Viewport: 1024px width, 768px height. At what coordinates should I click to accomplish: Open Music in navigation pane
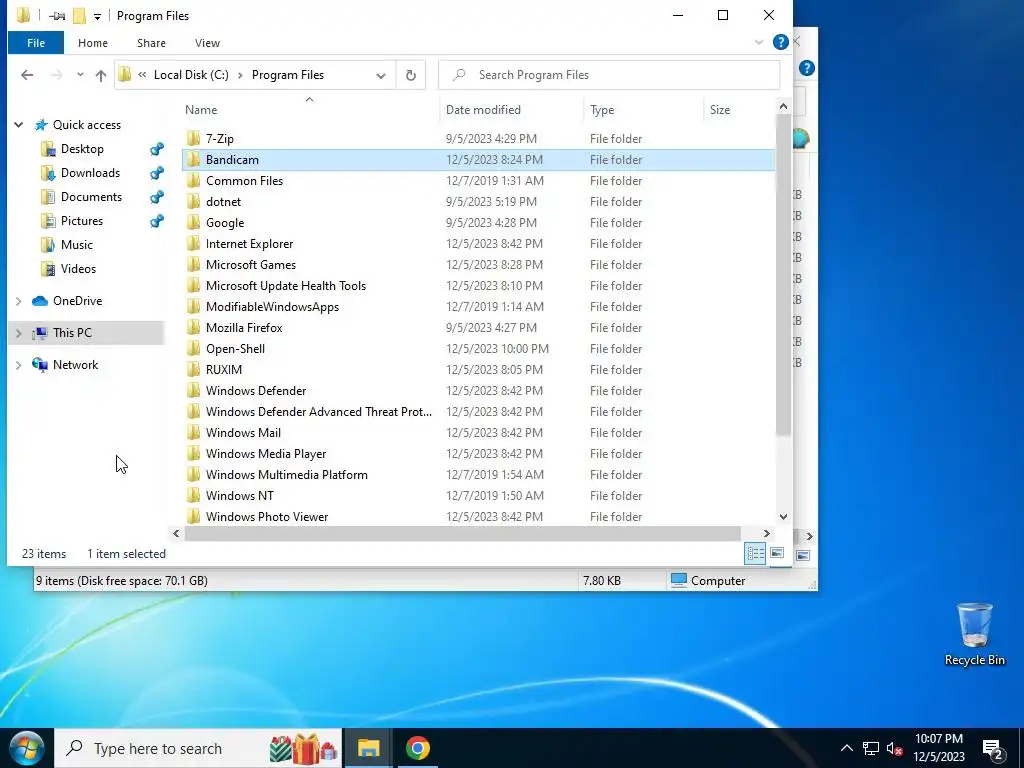76,245
